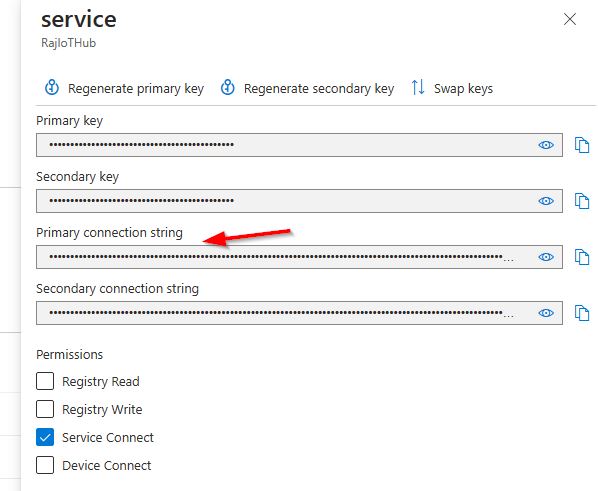Uncheck the Service Connect permission
Image resolution: width=598 pixels, height=491 pixels.
pos(45,437)
